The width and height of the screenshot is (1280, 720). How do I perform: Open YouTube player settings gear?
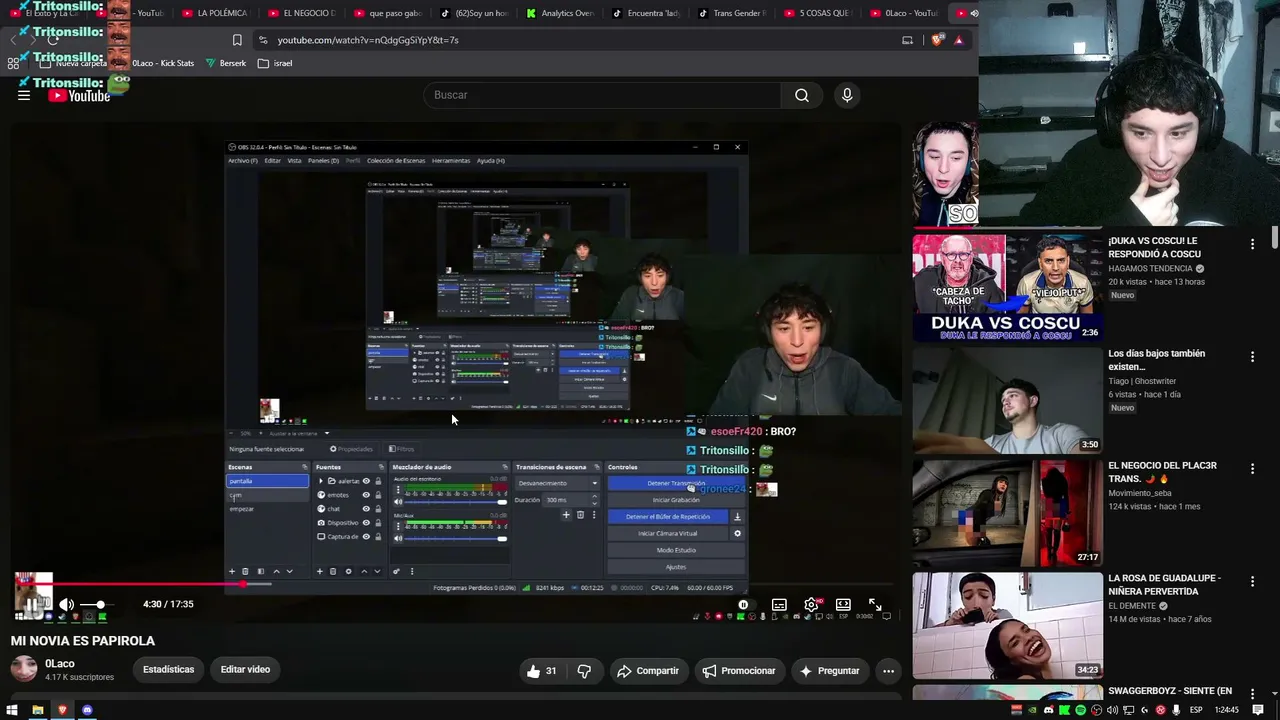[x=811, y=605]
